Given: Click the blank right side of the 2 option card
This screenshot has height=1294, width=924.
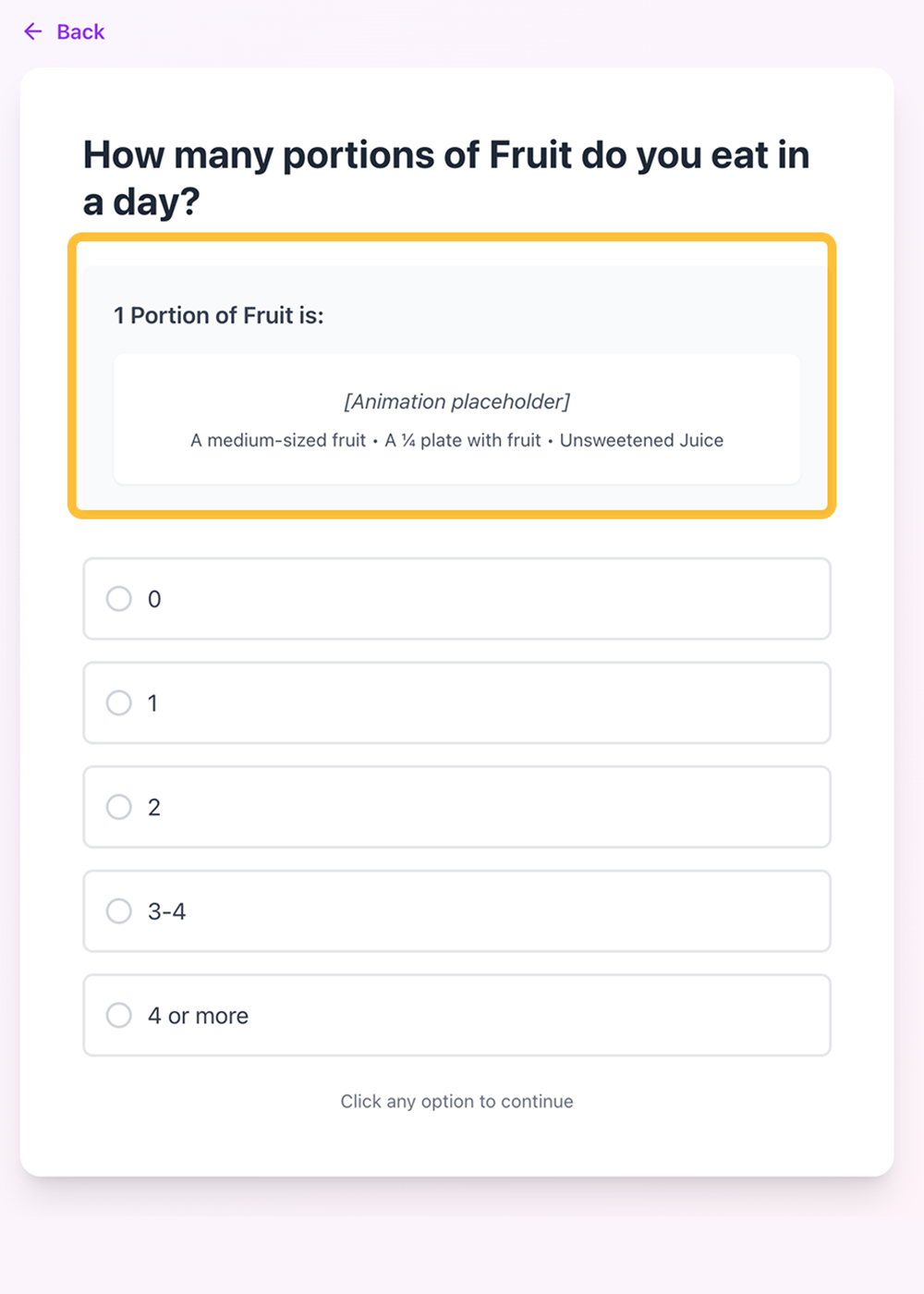Looking at the screenshot, I should (647, 807).
